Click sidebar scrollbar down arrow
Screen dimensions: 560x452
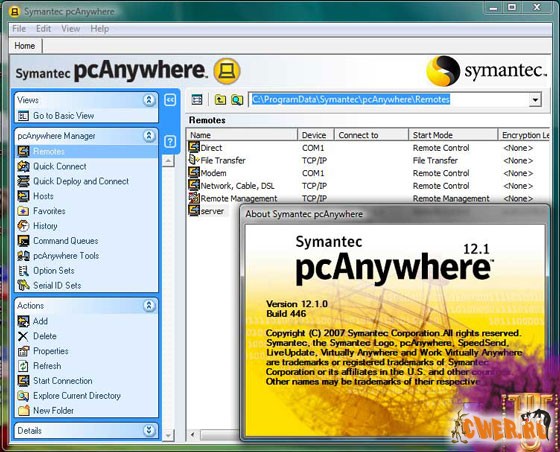pos(168,435)
